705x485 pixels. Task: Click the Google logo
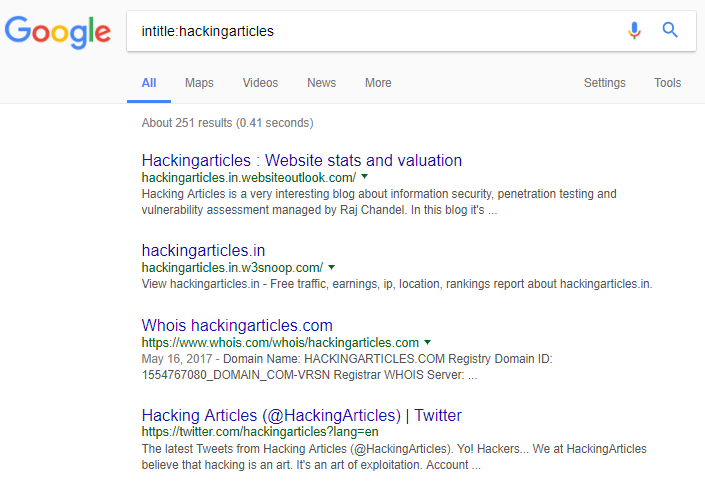tap(58, 32)
